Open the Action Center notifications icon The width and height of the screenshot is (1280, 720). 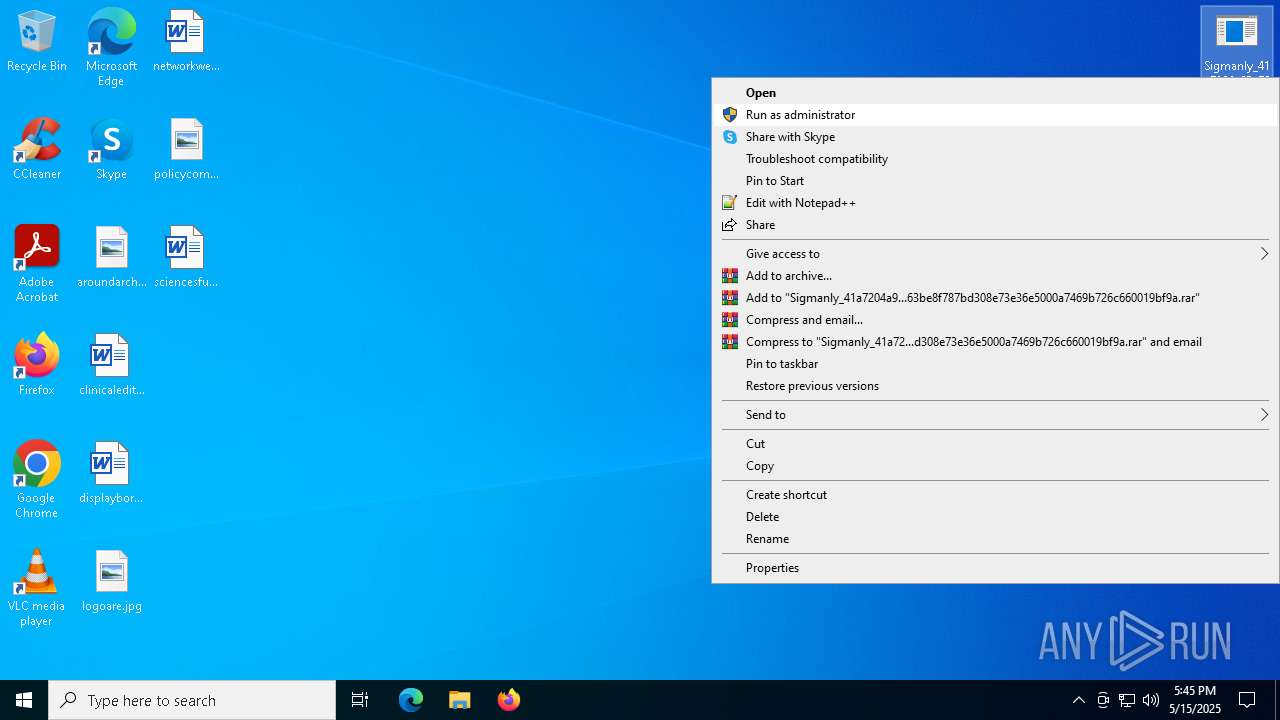pyautogui.click(x=1247, y=700)
